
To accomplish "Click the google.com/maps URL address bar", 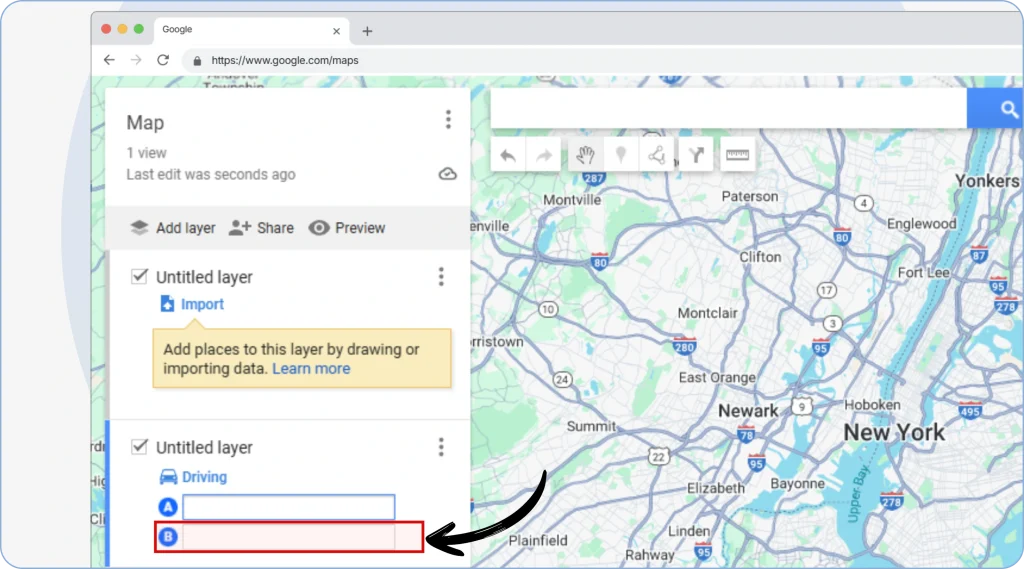I will click(x=285, y=60).
